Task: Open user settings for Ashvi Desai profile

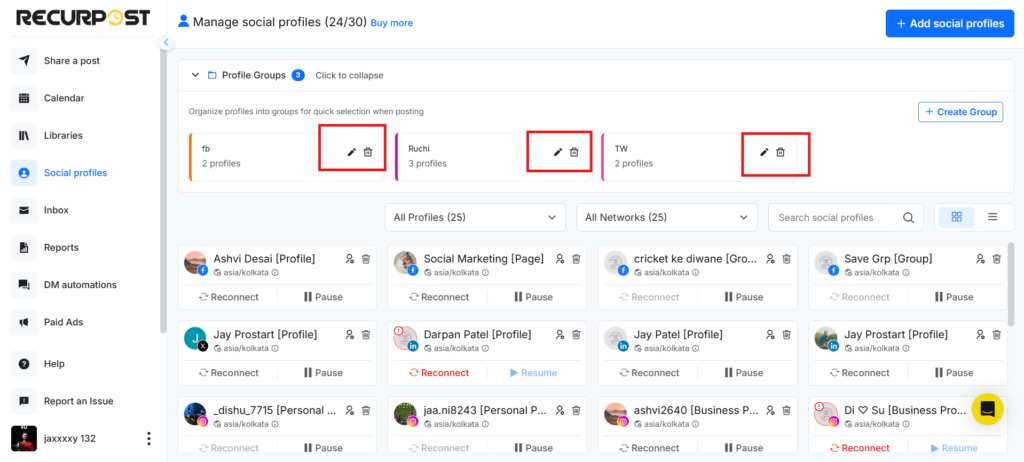Action: point(349,259)
